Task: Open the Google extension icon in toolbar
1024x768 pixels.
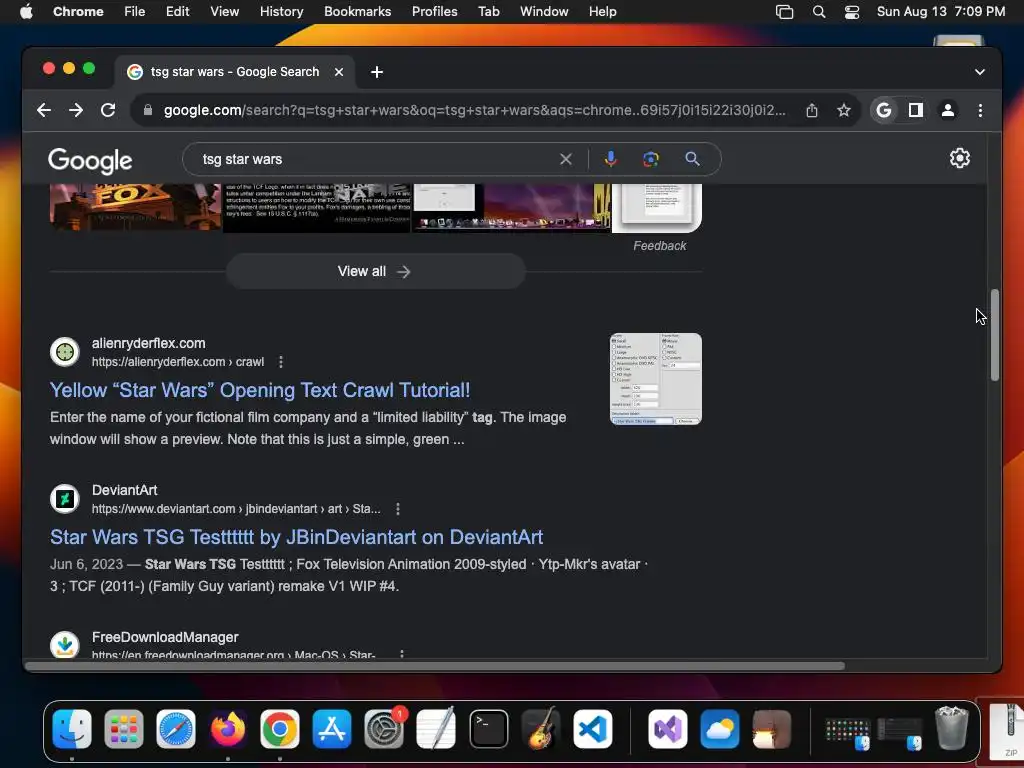Action: [884, 110]
